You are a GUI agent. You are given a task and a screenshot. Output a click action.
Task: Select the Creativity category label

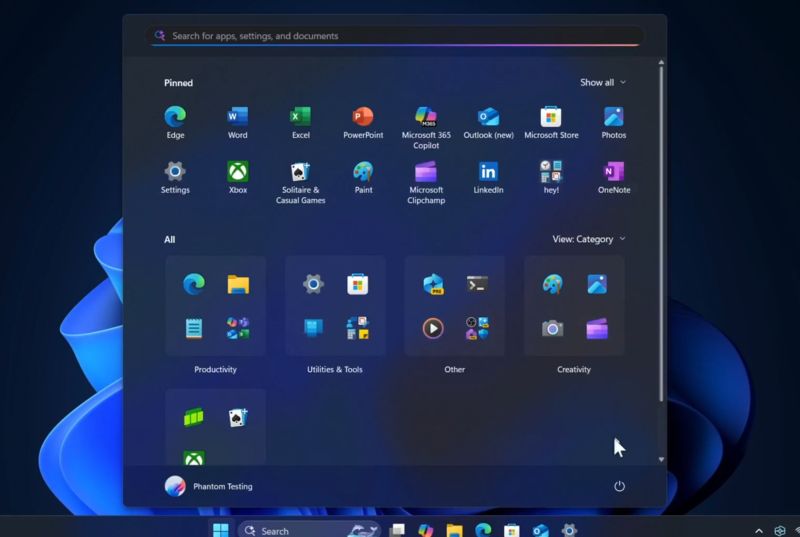point(574,369)
